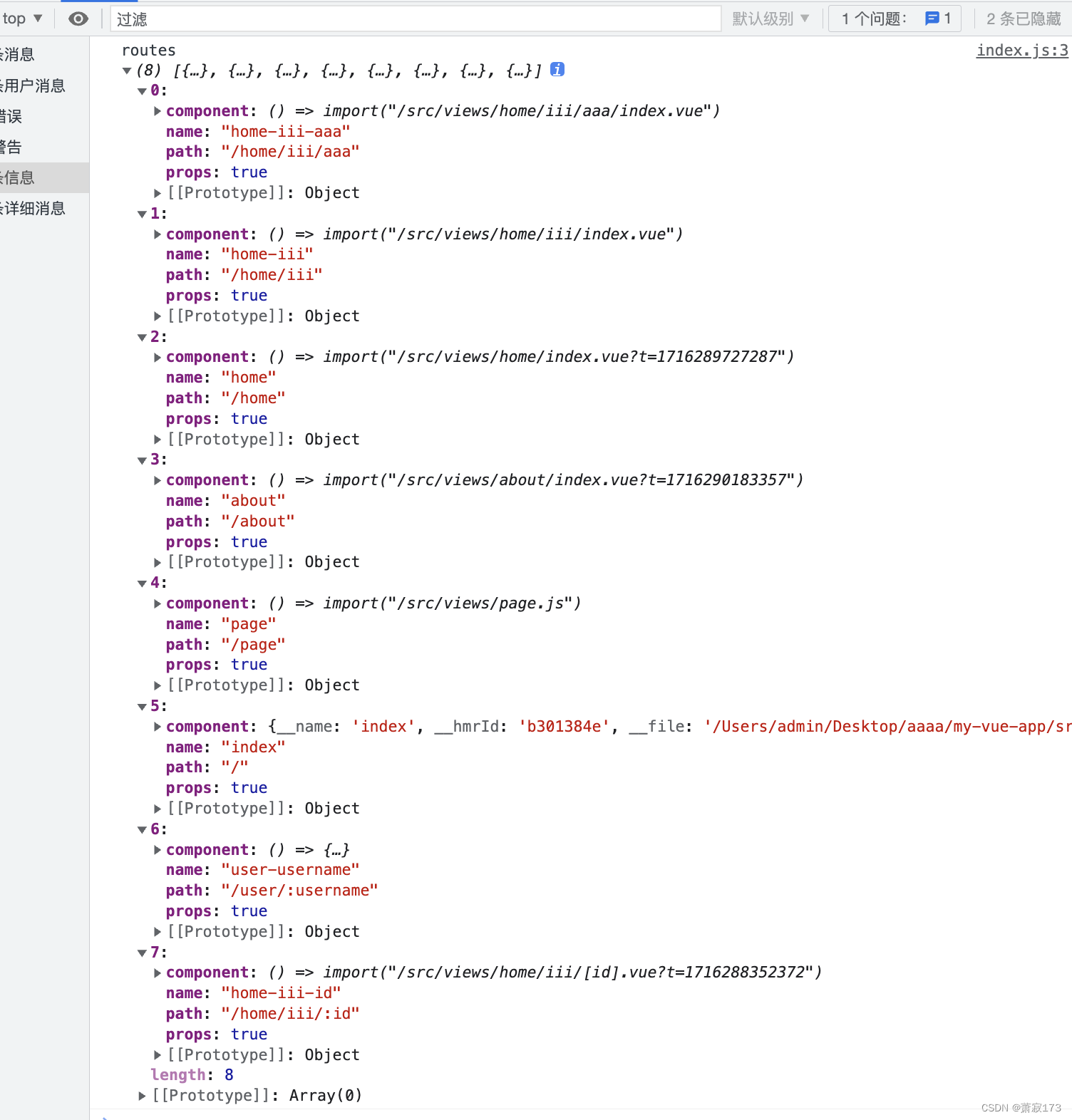This screenshot has width=1072, height=1120.
Task: Collapse array item 7
Action: (142, 953)
